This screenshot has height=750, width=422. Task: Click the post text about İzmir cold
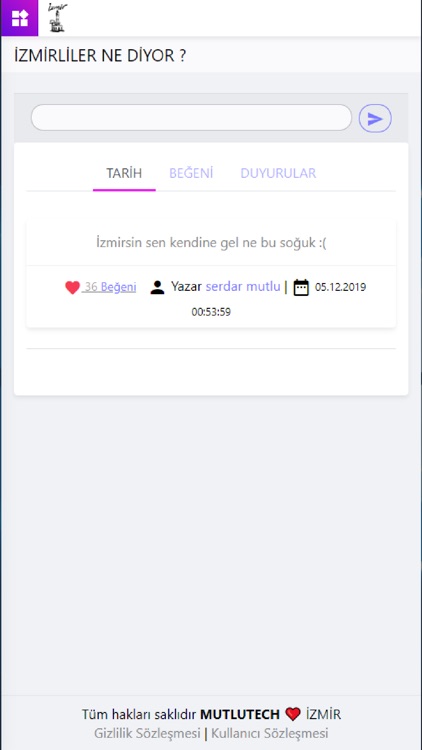click(x=211, y=243)
